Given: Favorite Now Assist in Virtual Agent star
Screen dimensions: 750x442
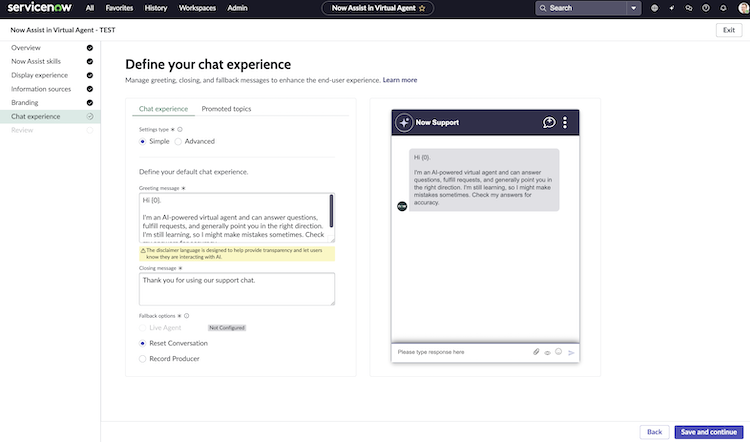Looking at the screenshot, I should [x=422, y=8].
